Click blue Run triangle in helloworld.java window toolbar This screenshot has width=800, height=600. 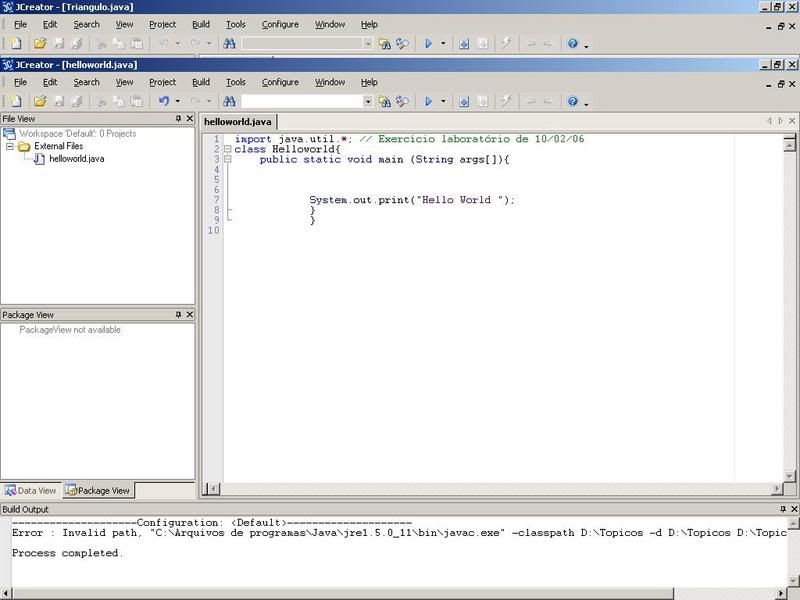(x=428, y=101)
